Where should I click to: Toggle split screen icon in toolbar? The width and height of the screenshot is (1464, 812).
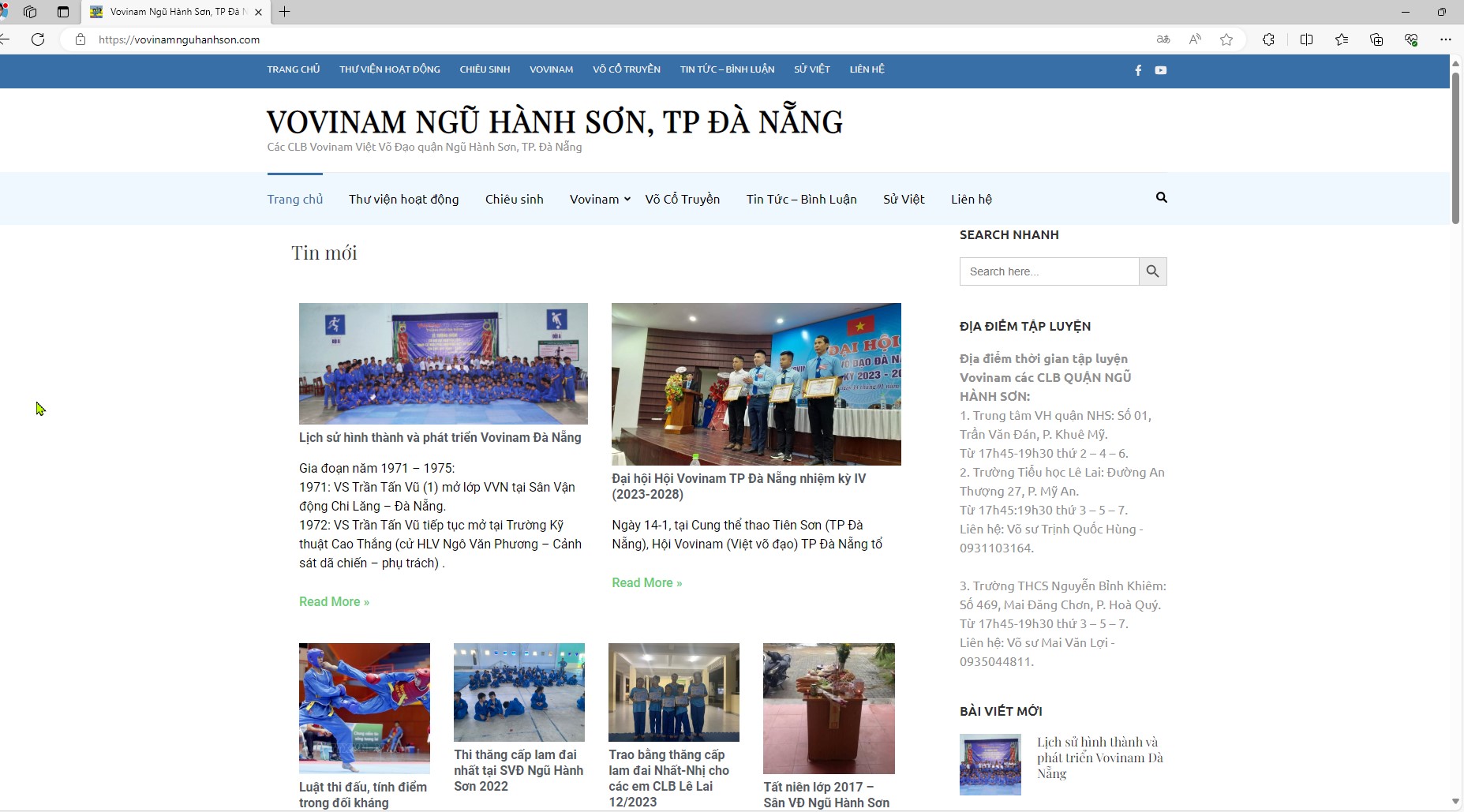[1306, 39]
